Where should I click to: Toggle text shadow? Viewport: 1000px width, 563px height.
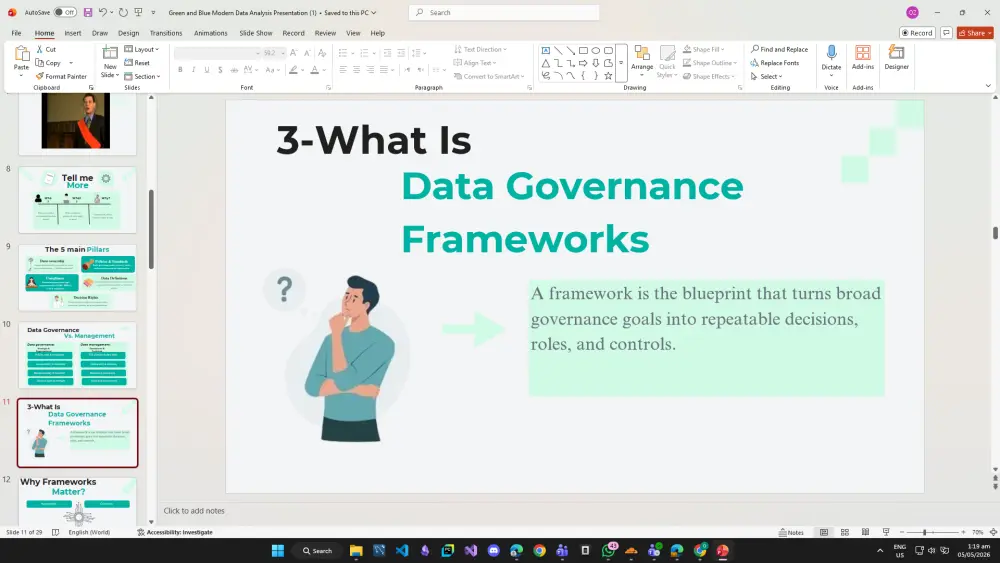point(220,69)
